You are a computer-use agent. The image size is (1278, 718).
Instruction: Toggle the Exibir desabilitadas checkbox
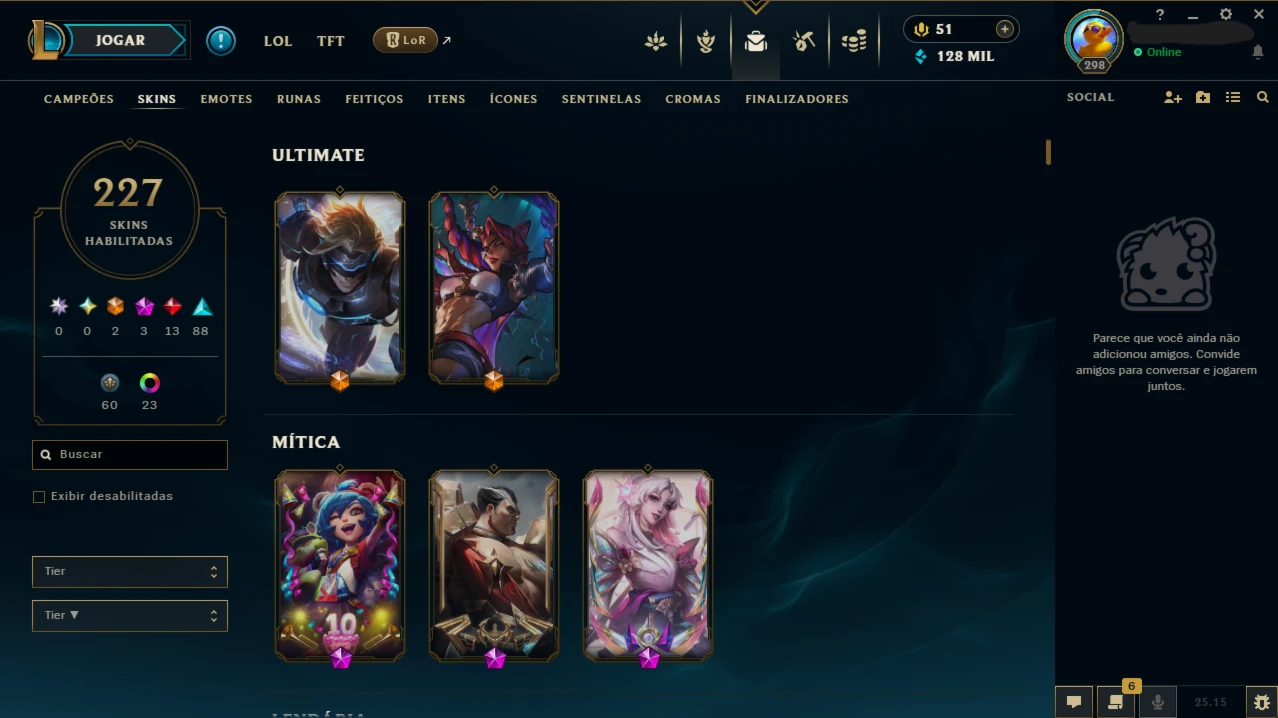39,497
